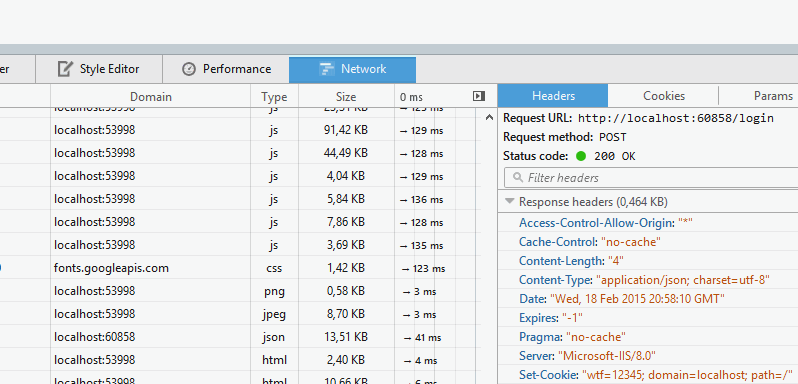
Task: Switch to the Cookies details tab
Action: point(664,96)
